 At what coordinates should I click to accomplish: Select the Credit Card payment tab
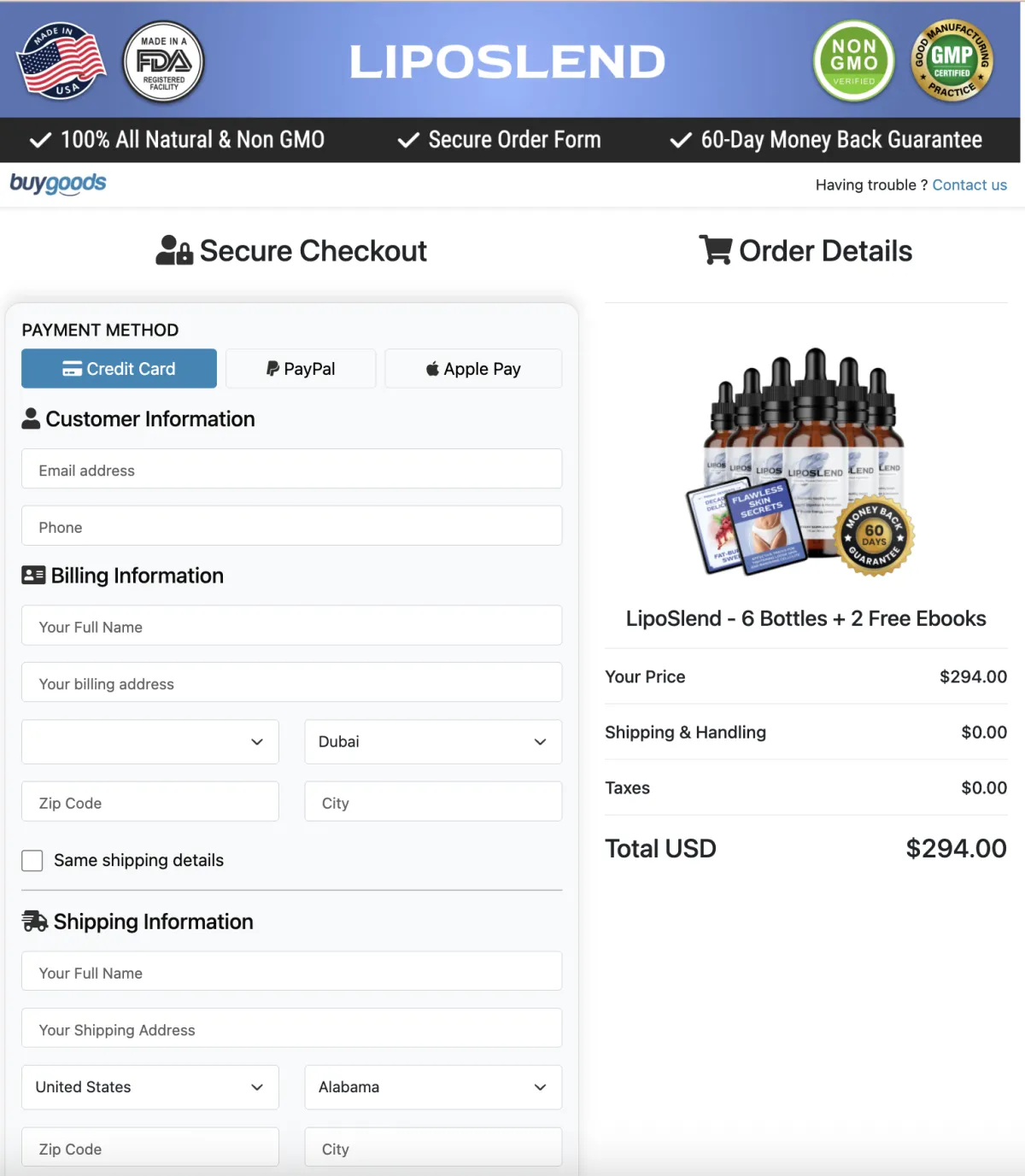(x=119, y=369)
